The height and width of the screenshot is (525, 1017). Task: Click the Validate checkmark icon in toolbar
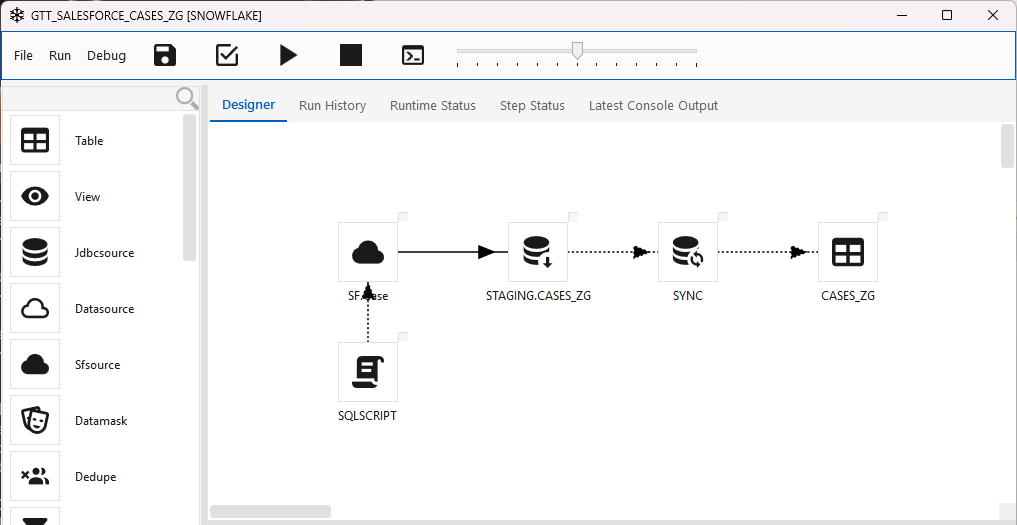point(227,55)
